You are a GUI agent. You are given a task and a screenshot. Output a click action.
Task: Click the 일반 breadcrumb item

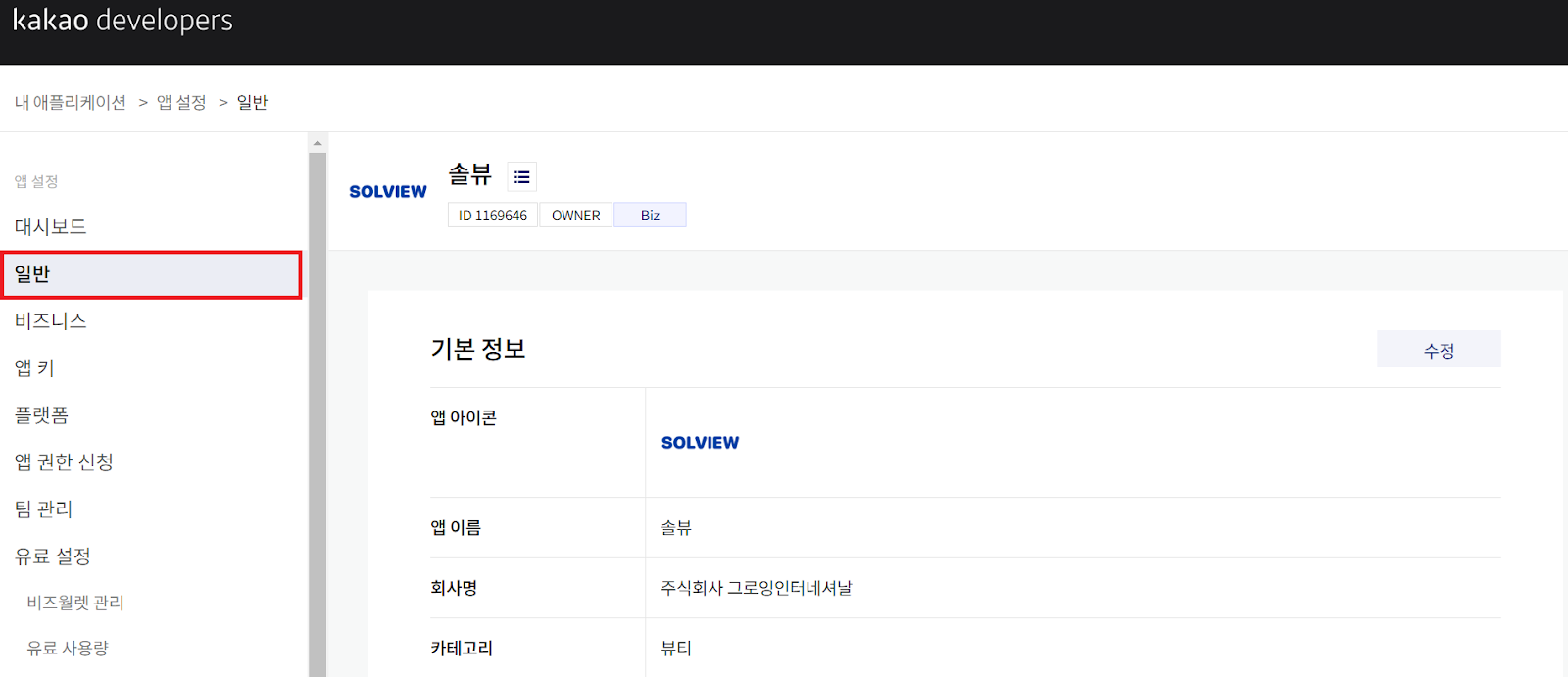coord(252,102)
